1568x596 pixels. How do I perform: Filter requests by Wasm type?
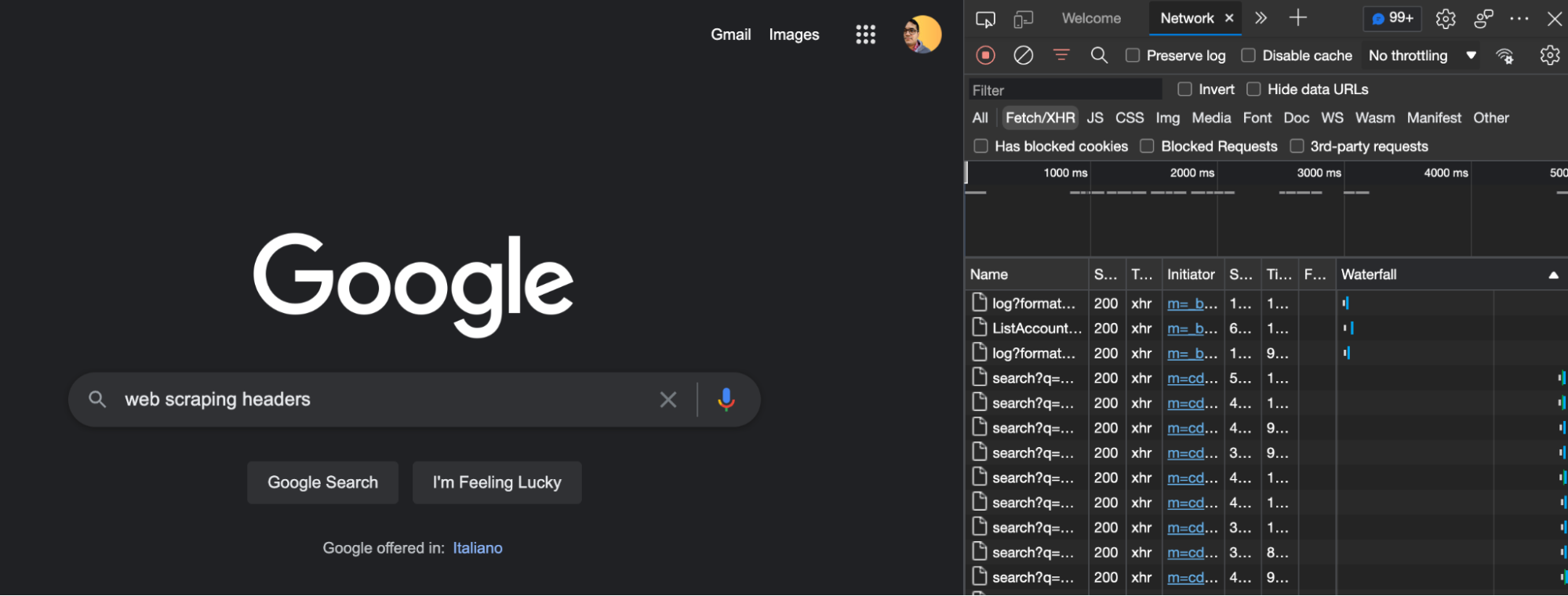[1375, 118]
